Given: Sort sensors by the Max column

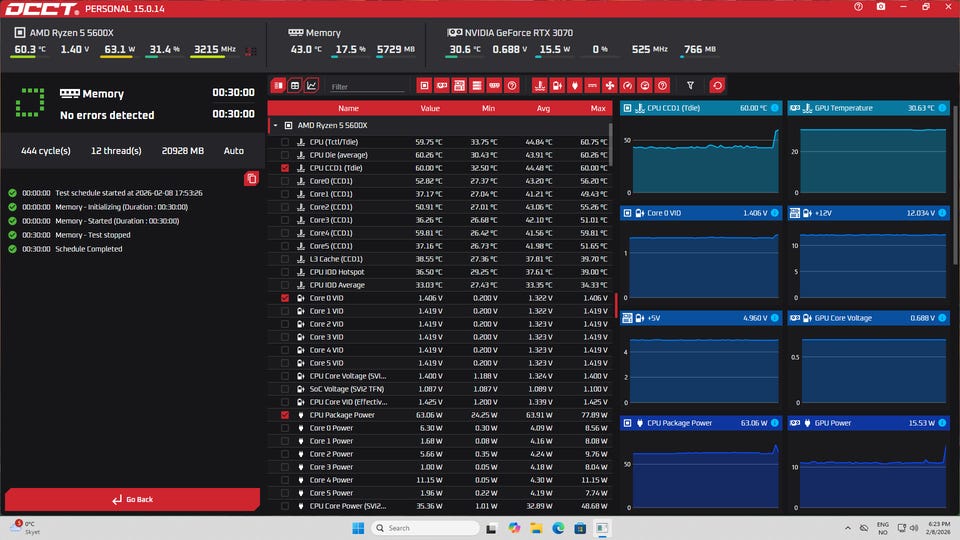Looking at the screenshot, I should click(598, 108).
